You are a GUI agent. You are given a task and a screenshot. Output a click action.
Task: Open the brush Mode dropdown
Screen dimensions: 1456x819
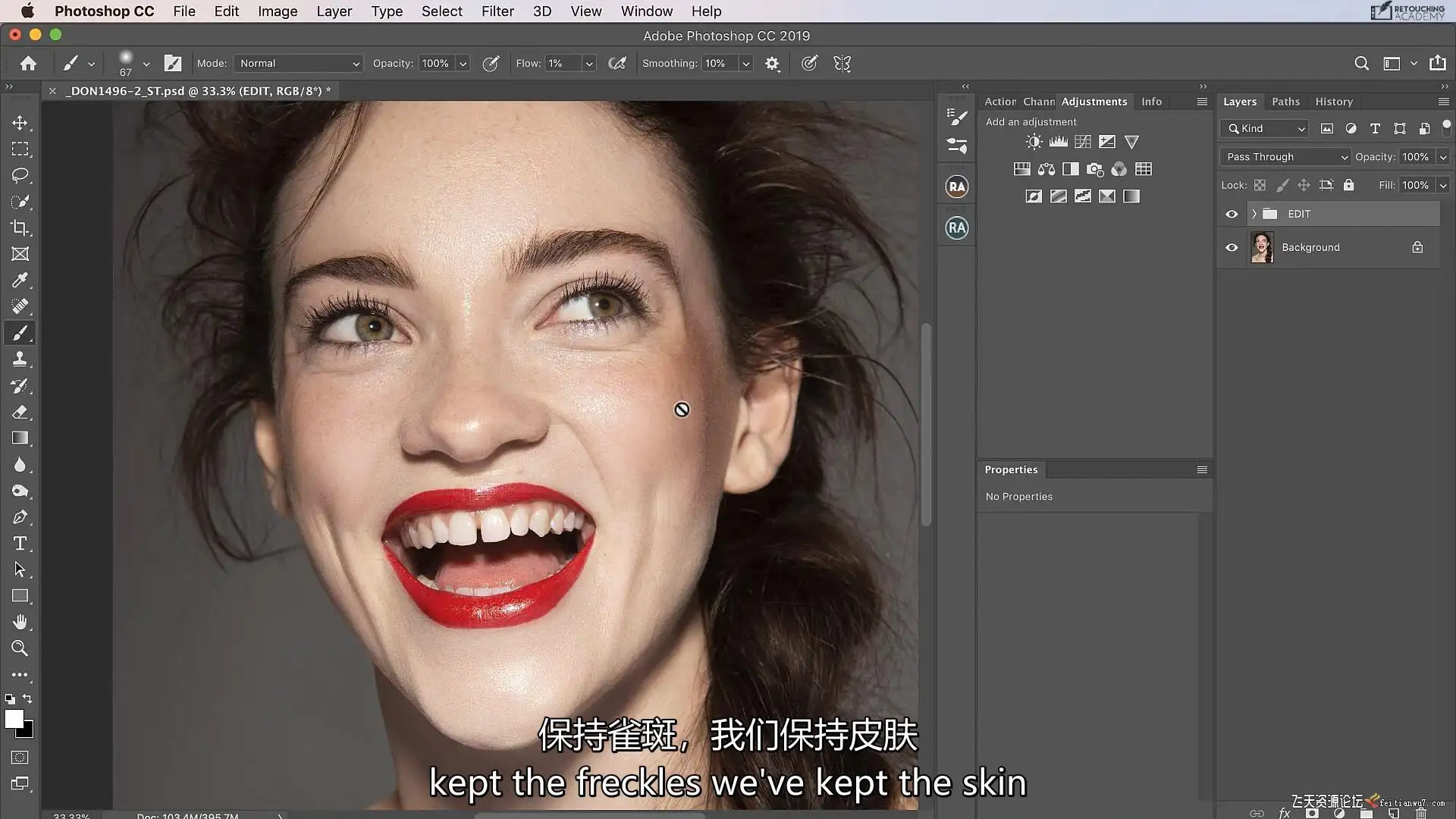coord(299,64)
